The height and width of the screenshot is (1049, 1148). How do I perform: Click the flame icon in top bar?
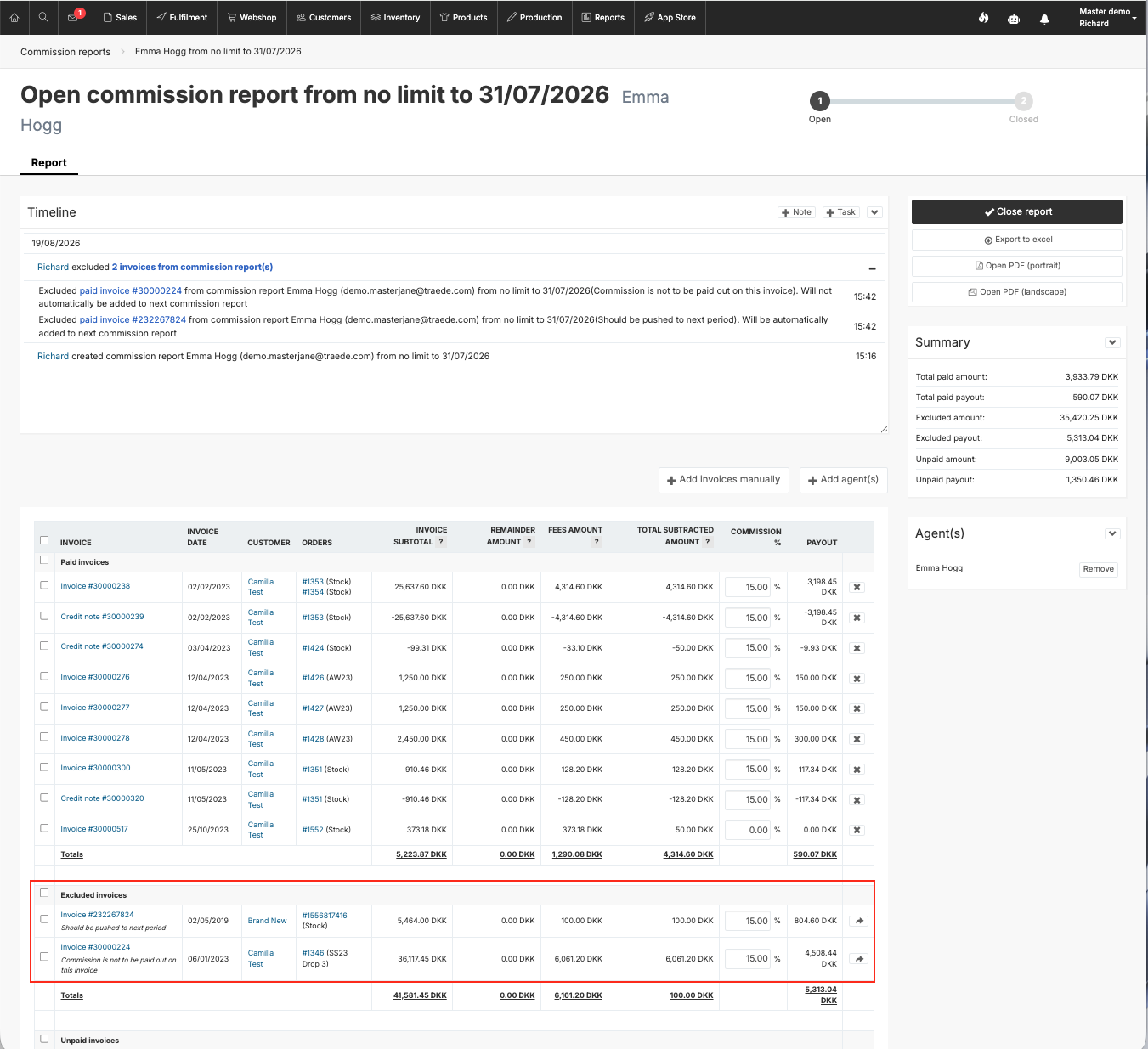pos(983,18)
